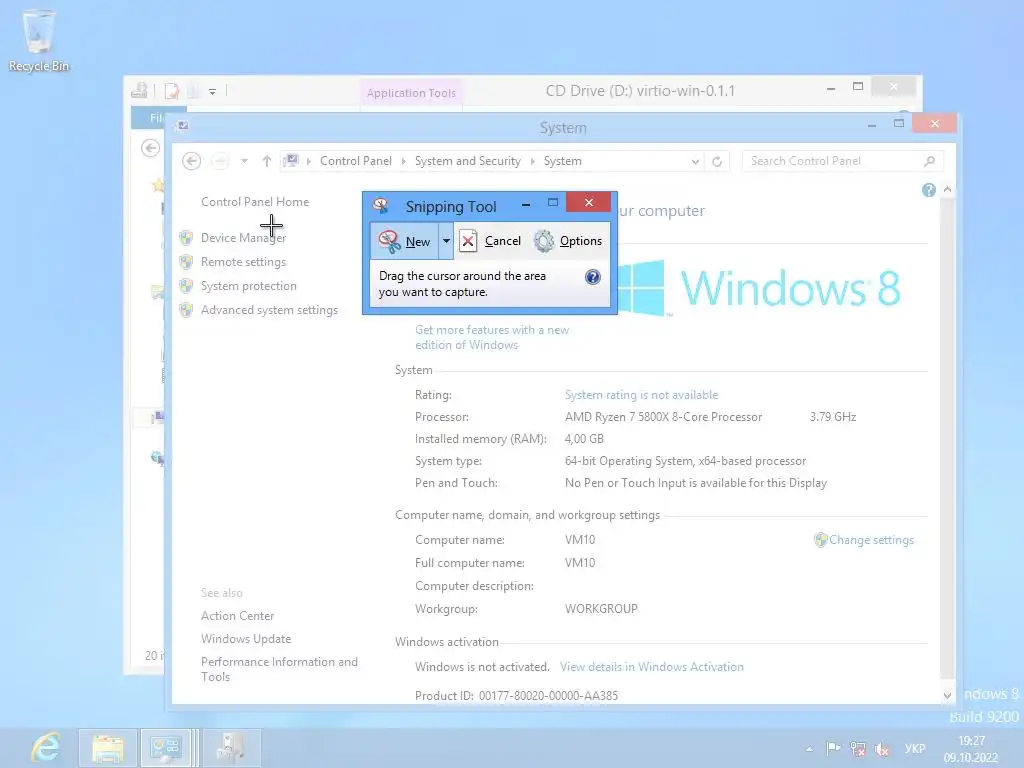Open Windows Update link
Viewport: 1024px width, 768px height.
(x=246, y=639)
